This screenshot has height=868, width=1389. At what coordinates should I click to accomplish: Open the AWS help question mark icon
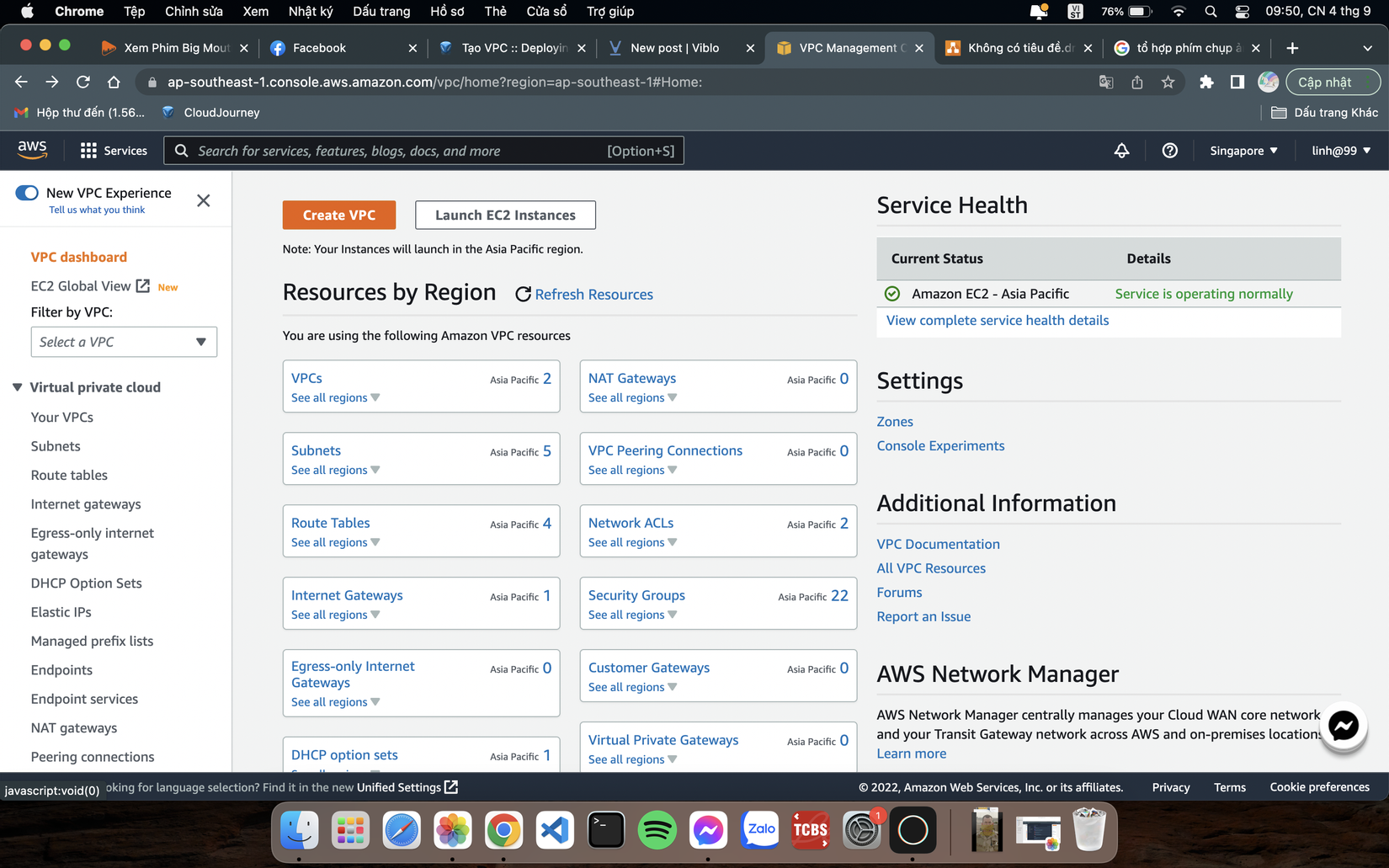(x=1169, y=151)
